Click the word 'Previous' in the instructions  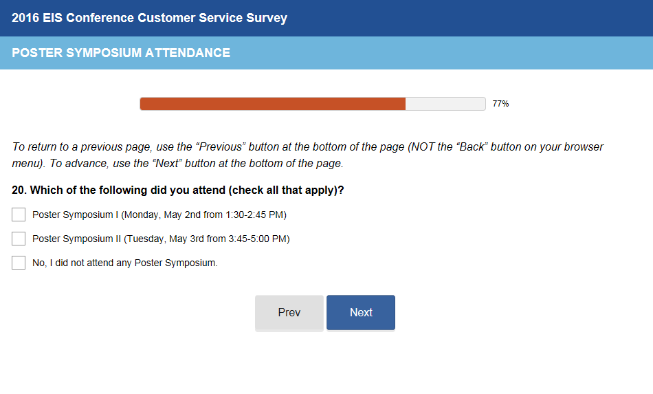tap(221, 147)
